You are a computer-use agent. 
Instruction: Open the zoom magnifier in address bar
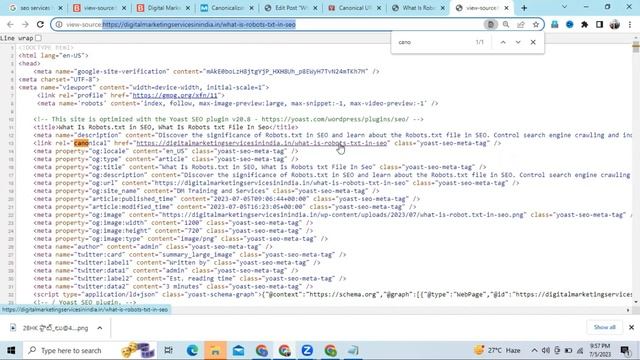coord(506,24)
